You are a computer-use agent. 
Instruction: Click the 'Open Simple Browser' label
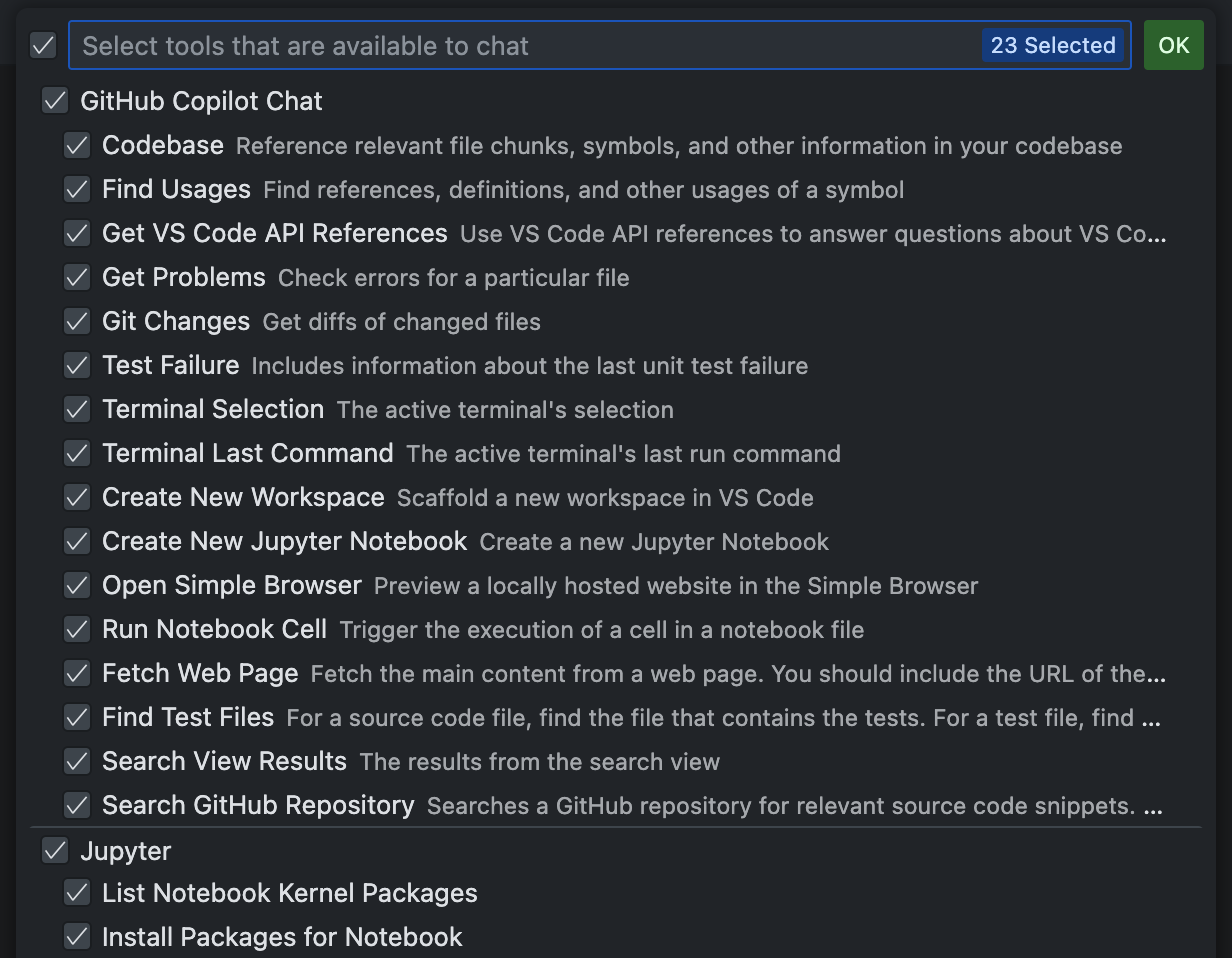232,585
